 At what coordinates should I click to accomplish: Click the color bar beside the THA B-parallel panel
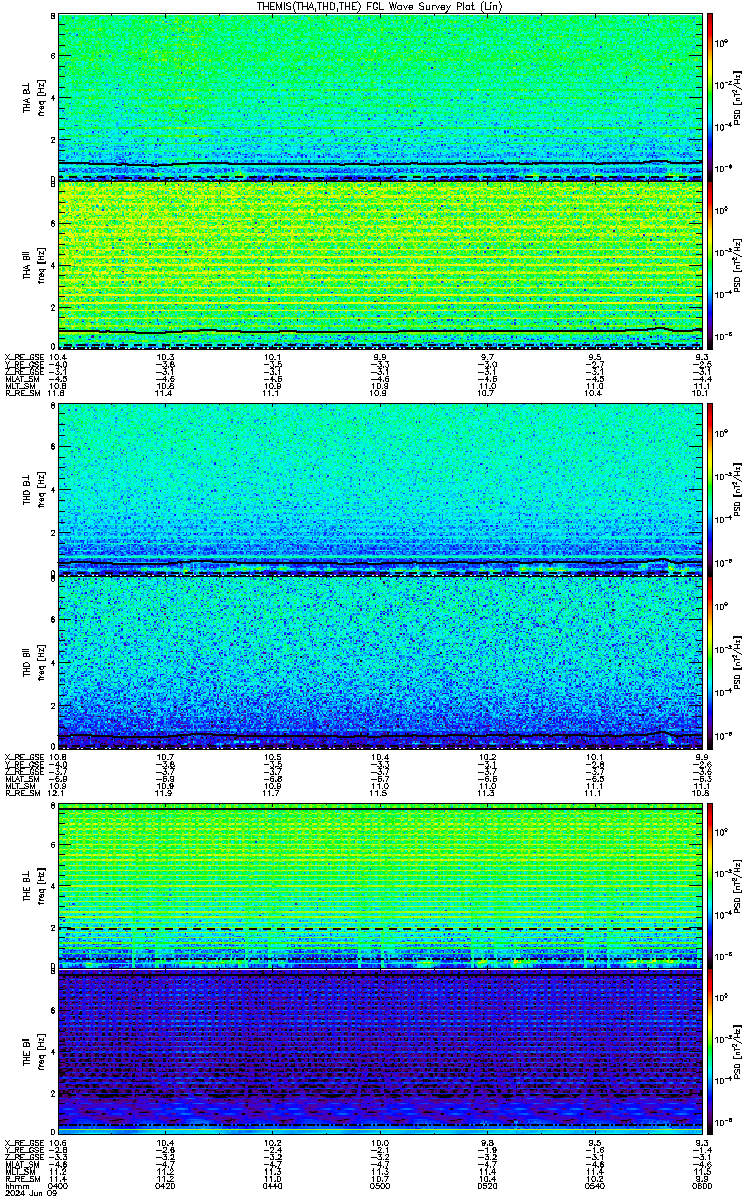pyautogui.click(x=710, y=264)
